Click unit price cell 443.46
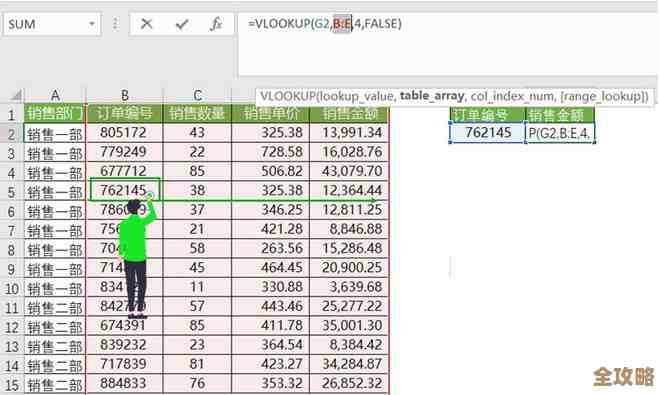660x395 pixels. click(271, 307)
